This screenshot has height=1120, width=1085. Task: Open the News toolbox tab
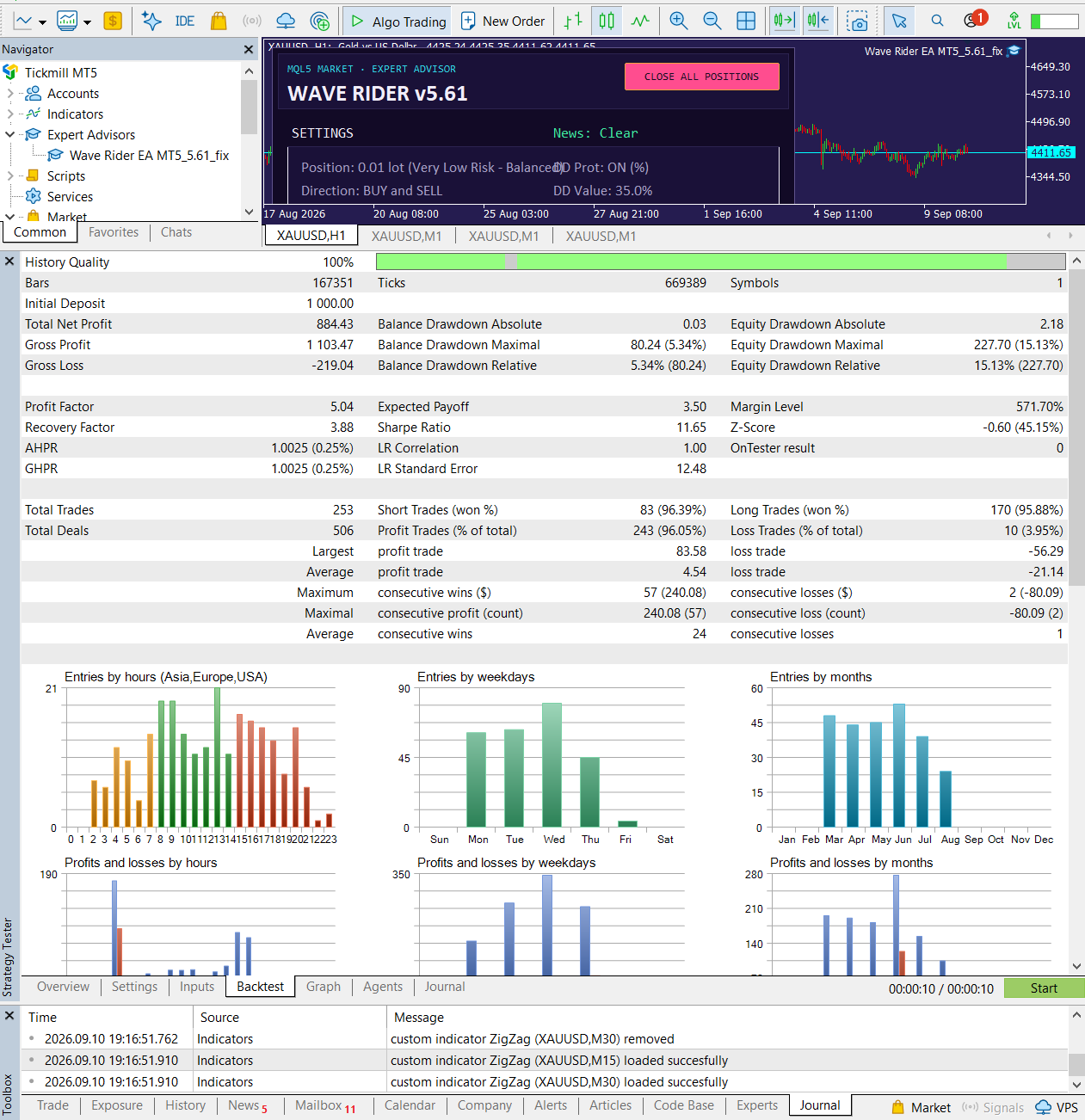tap(248, 1105)
